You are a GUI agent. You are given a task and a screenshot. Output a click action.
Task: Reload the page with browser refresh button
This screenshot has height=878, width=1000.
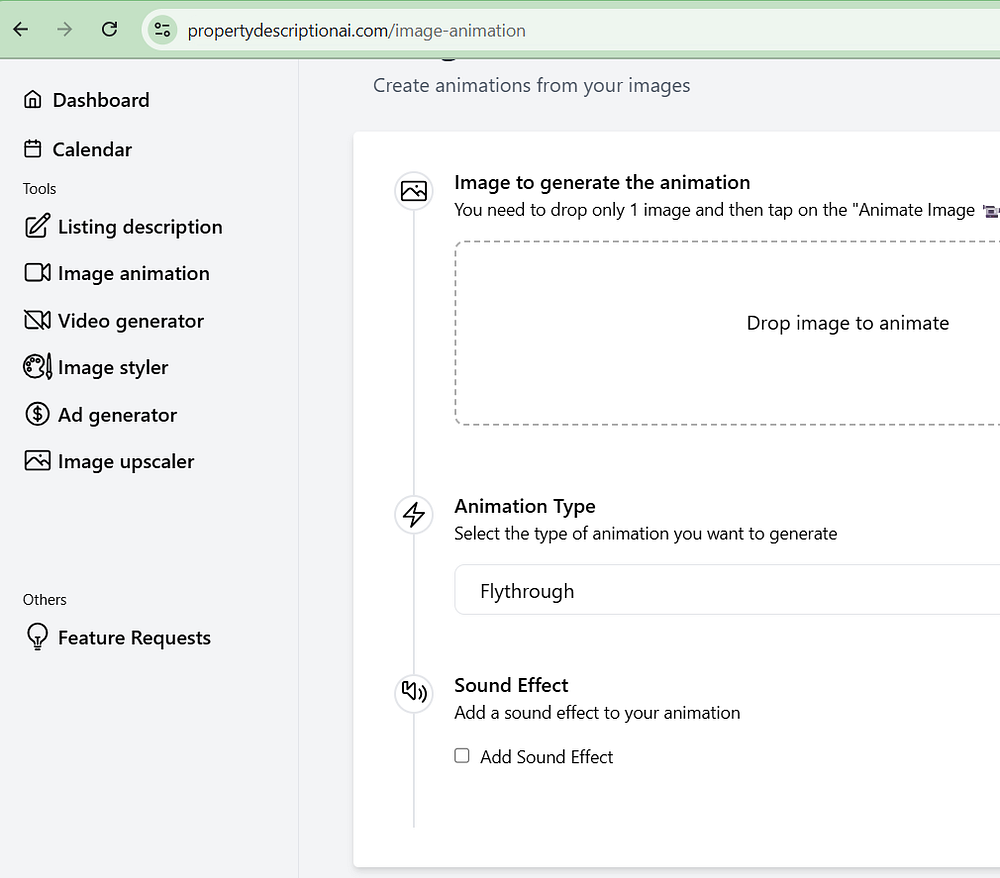(x=110, y=29)
